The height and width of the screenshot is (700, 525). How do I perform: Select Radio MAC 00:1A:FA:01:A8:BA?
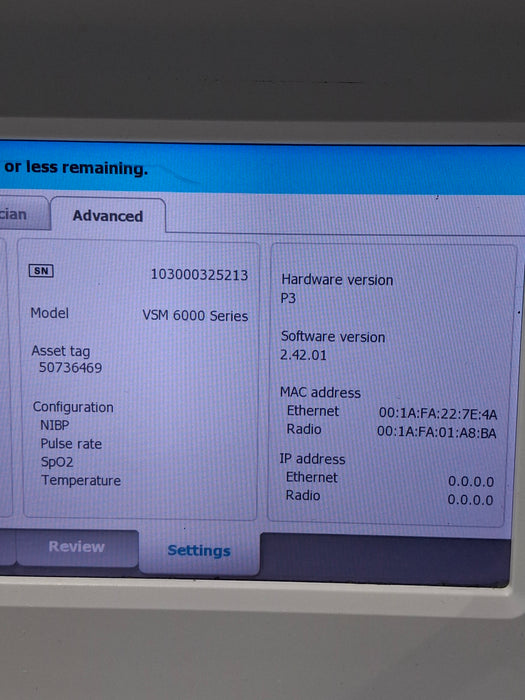[x=436, y=432]
